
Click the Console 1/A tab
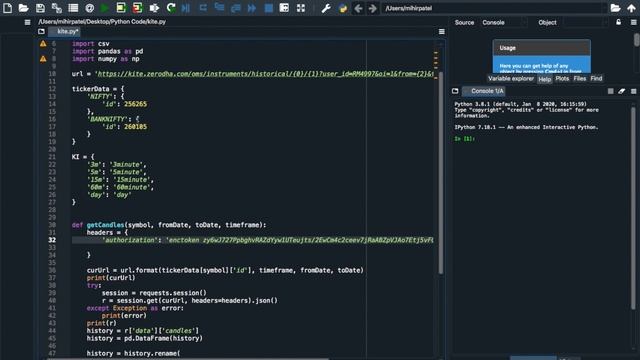pos(484,91)
